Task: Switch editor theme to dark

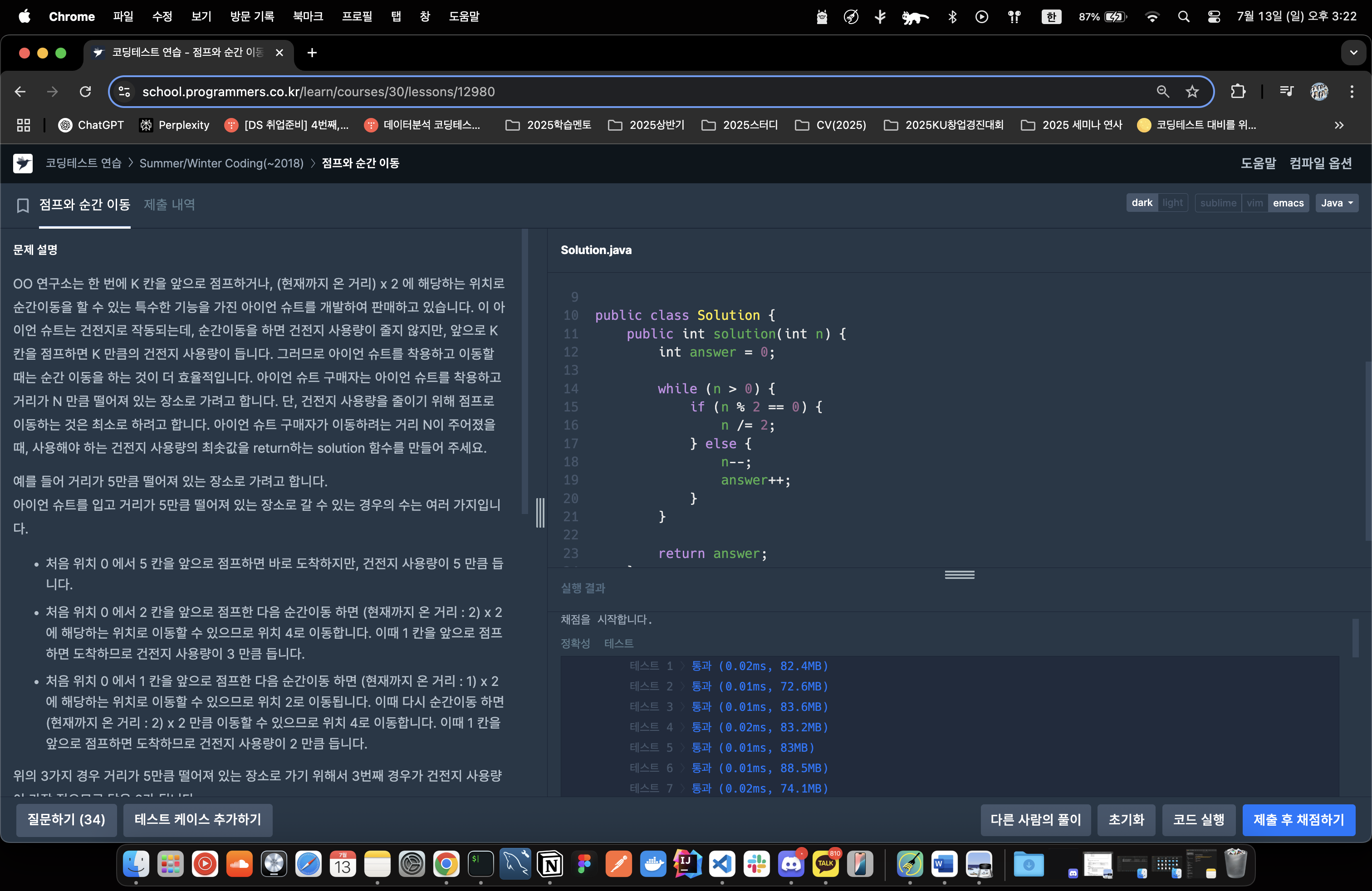Action: pos(1142,203)
